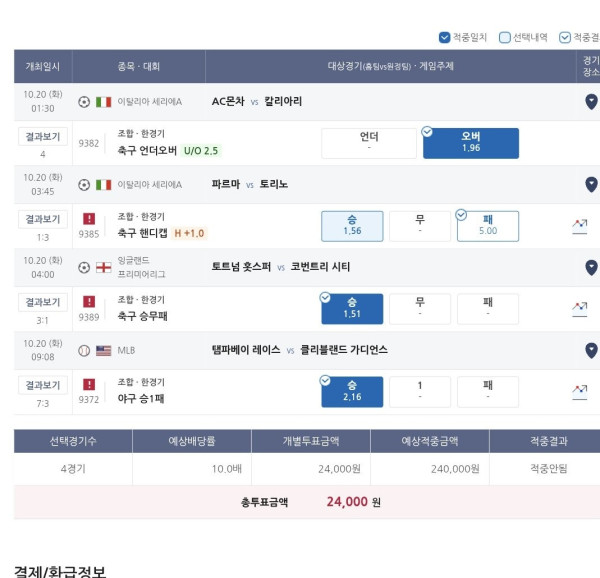The height and width of the screenshot is (578, 600).
Task: Click team name AC몬차
Action: [228, 101]
